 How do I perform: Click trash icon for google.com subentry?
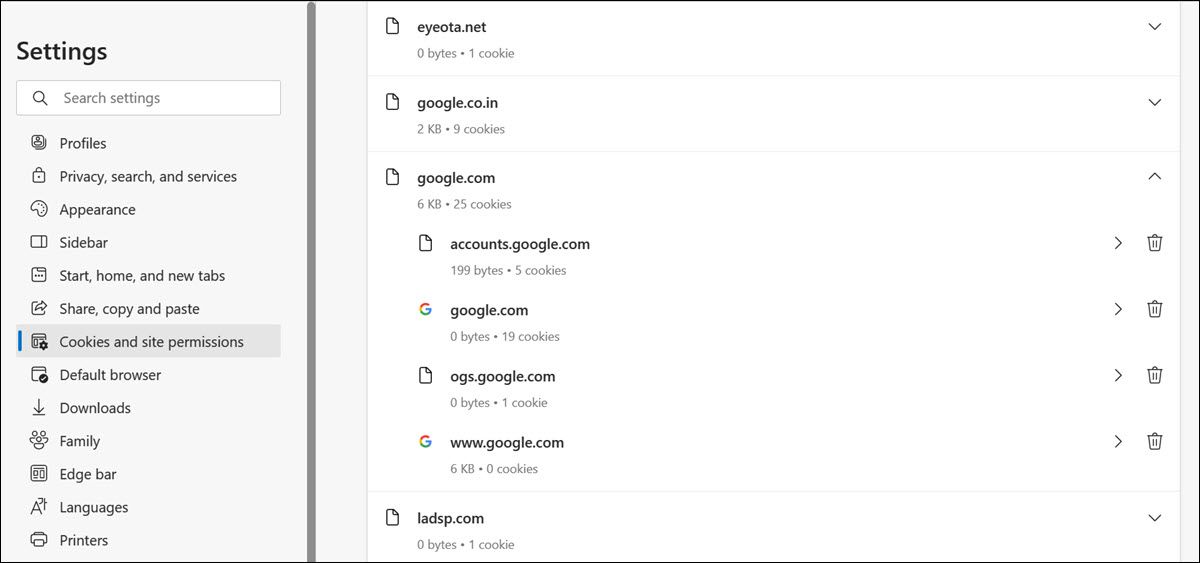click(1154, 309)
